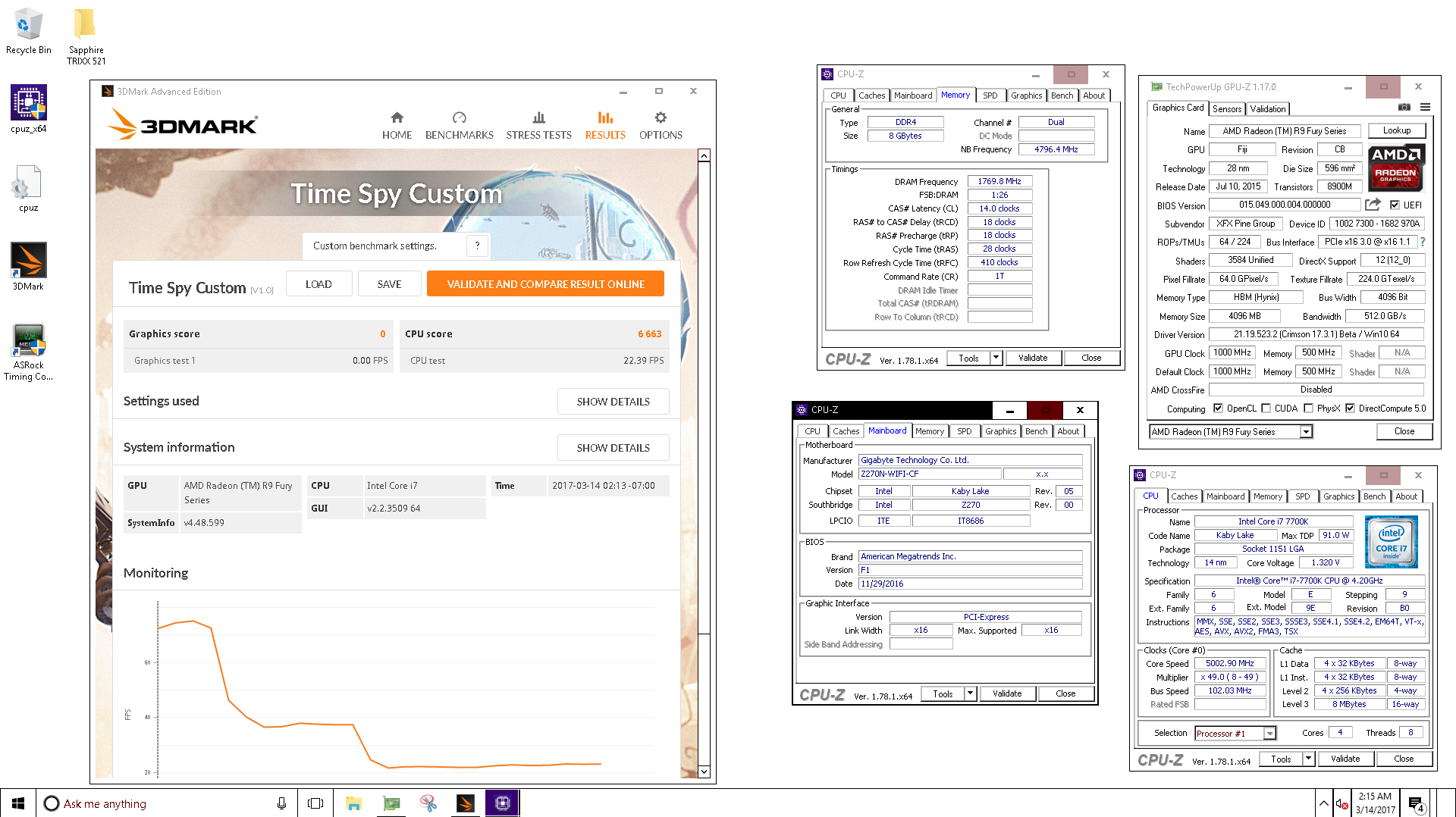Viewport: 1456px width, 817px height.
Task: Open the cpuz config file icon on the desktop
Action: 29,188
